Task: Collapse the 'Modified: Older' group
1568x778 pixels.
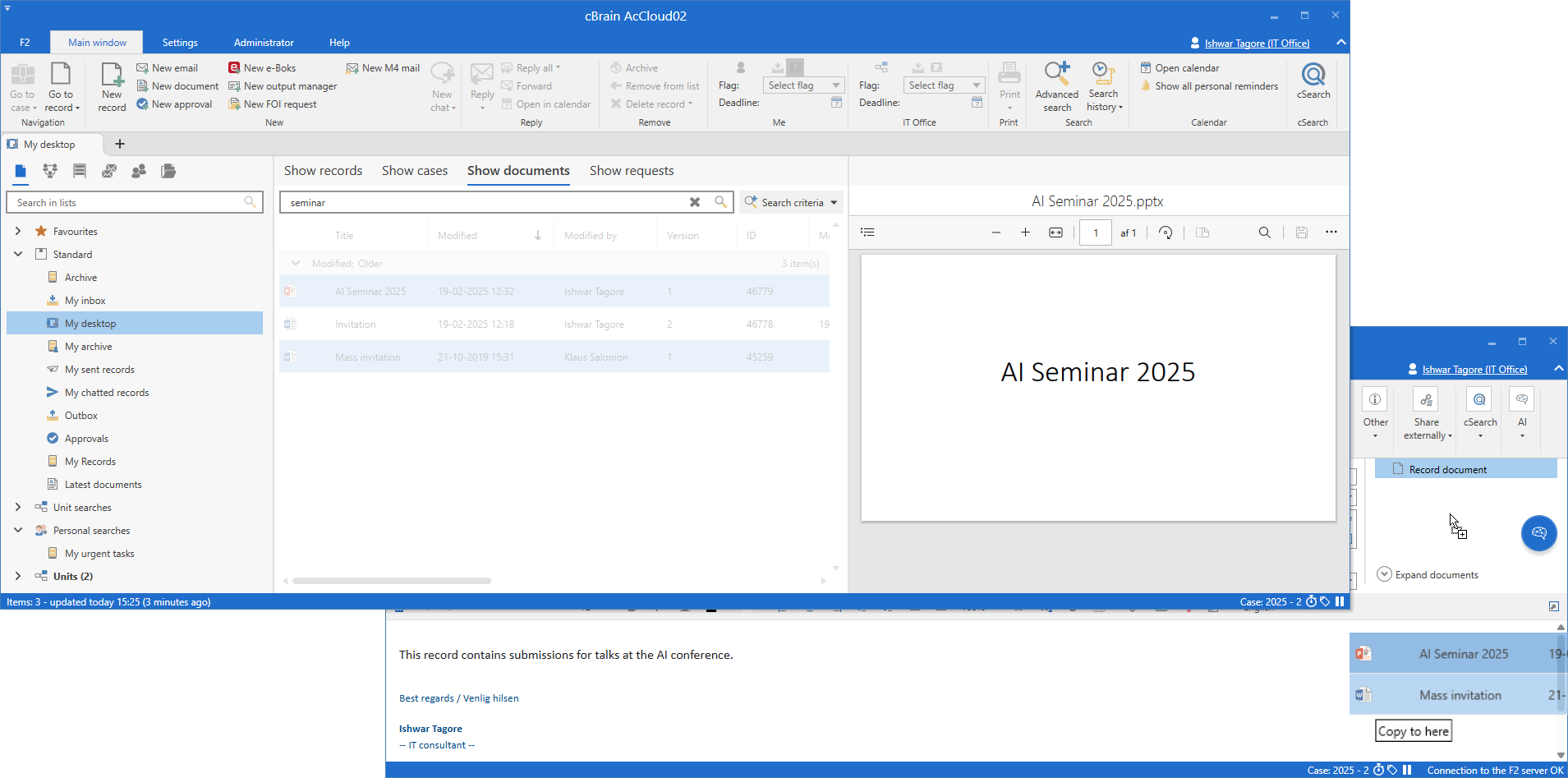Action: pyautogui.click(x=296, y=264)
